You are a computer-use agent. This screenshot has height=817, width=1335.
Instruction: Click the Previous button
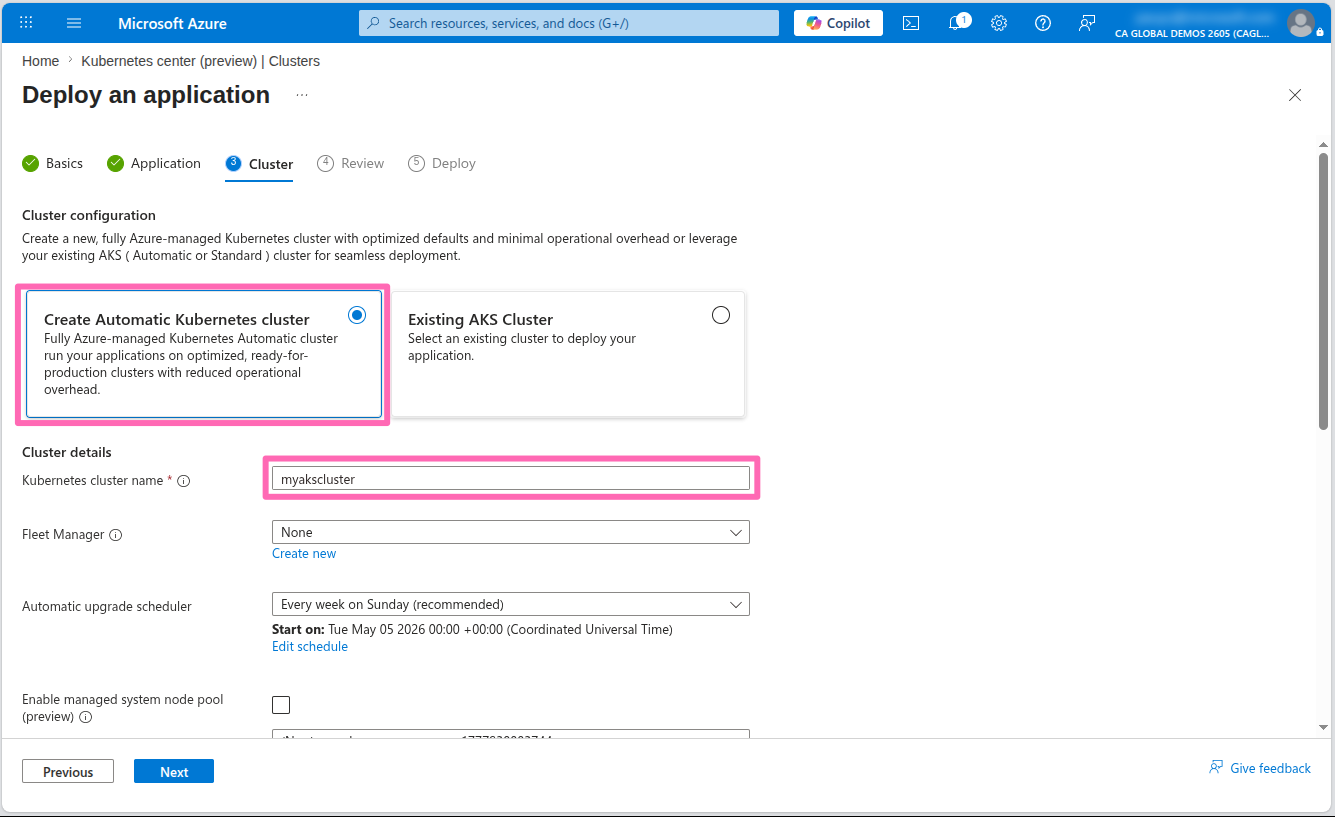(x=68, y=772)
